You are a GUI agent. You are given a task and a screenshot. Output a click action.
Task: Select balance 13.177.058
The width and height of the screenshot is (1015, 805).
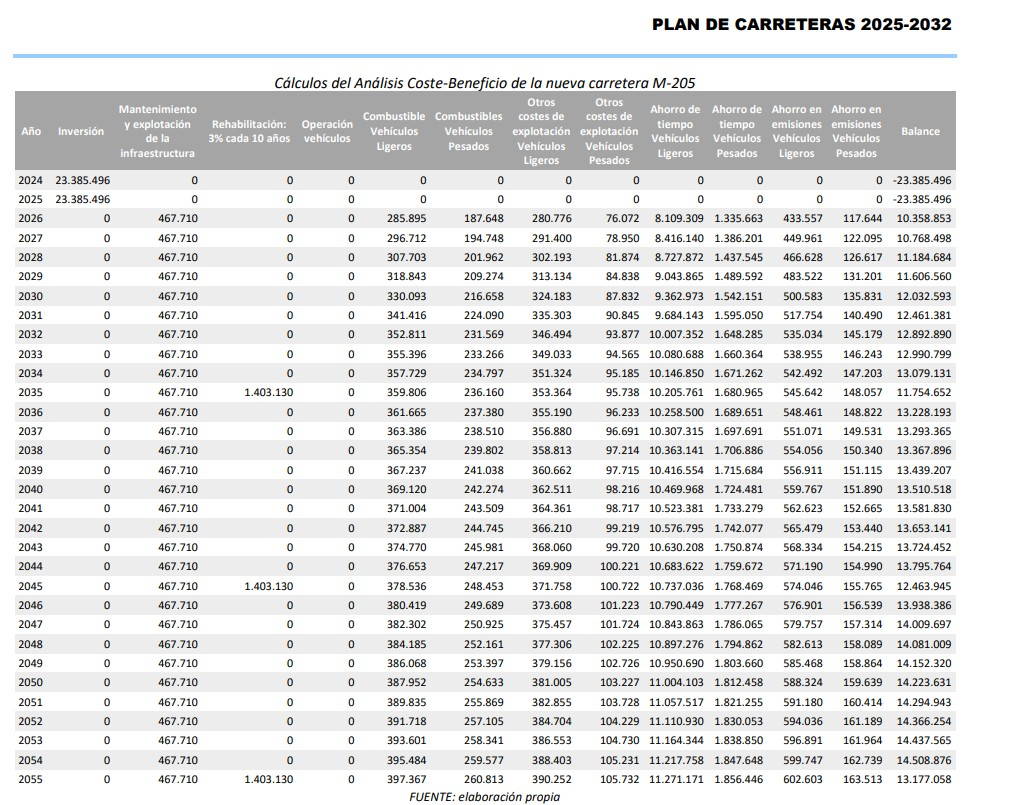point(924,779)
